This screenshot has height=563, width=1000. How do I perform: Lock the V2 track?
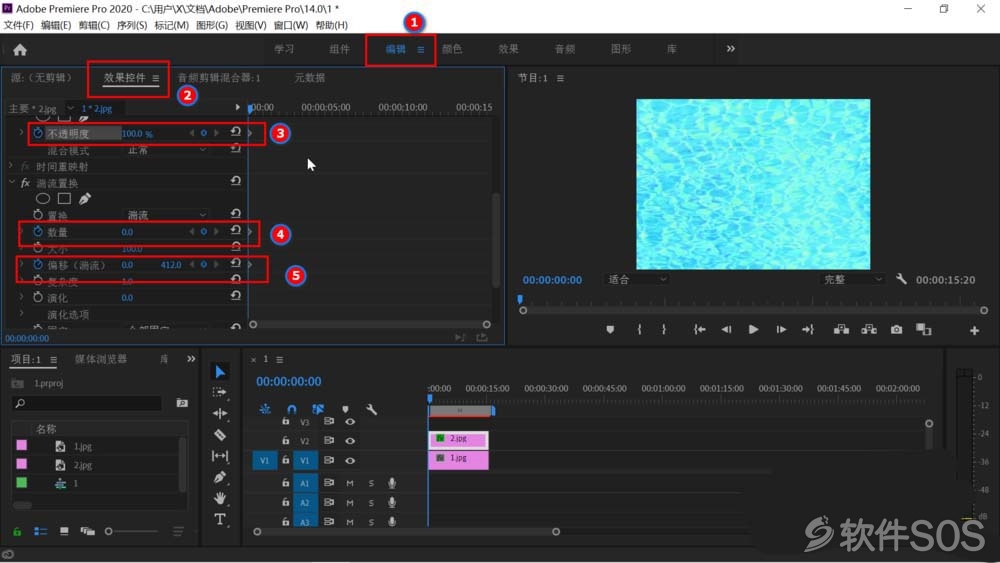click(285, 441)
